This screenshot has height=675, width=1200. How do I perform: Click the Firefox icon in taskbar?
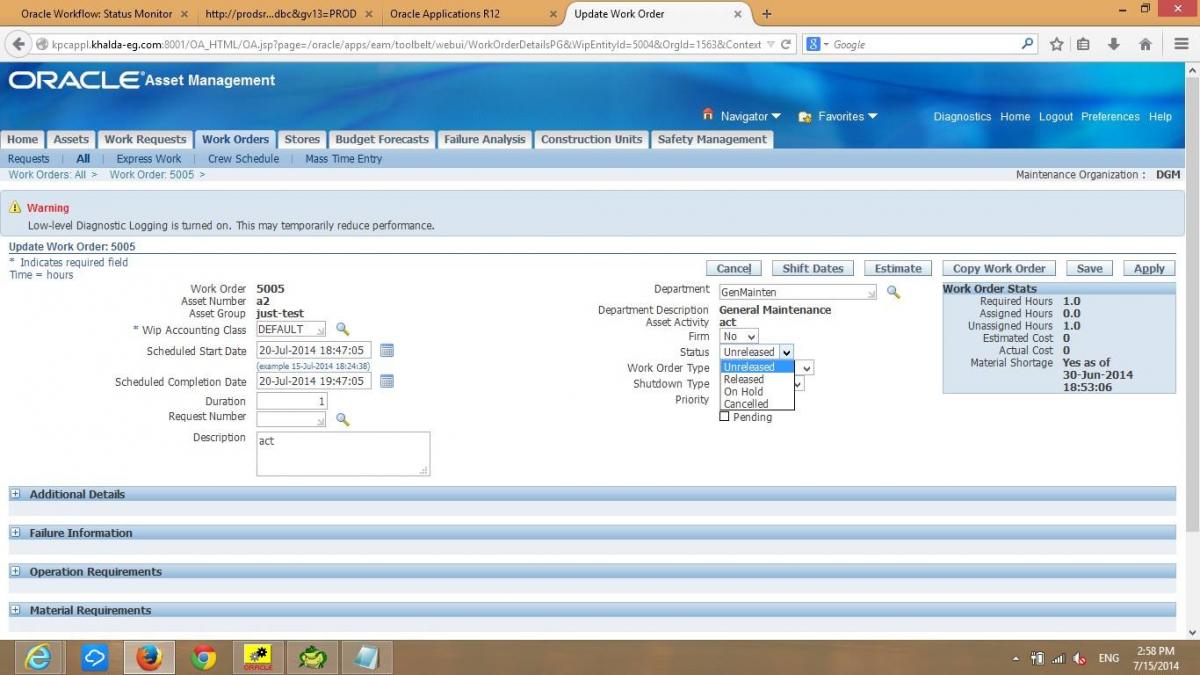(x=149, y=657)
